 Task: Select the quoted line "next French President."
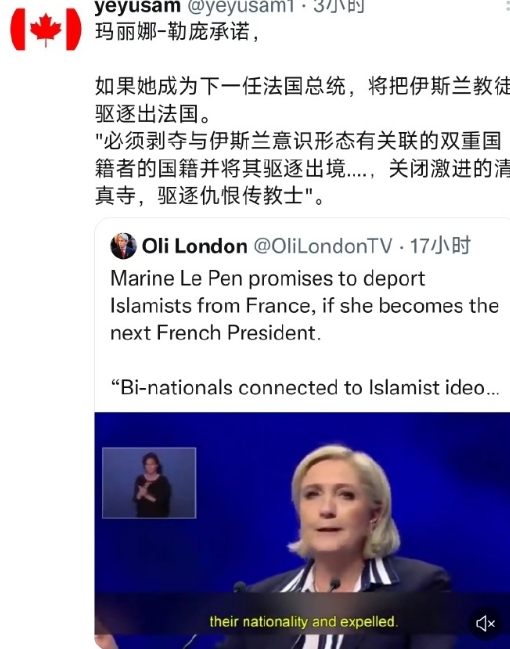[215, 333]
